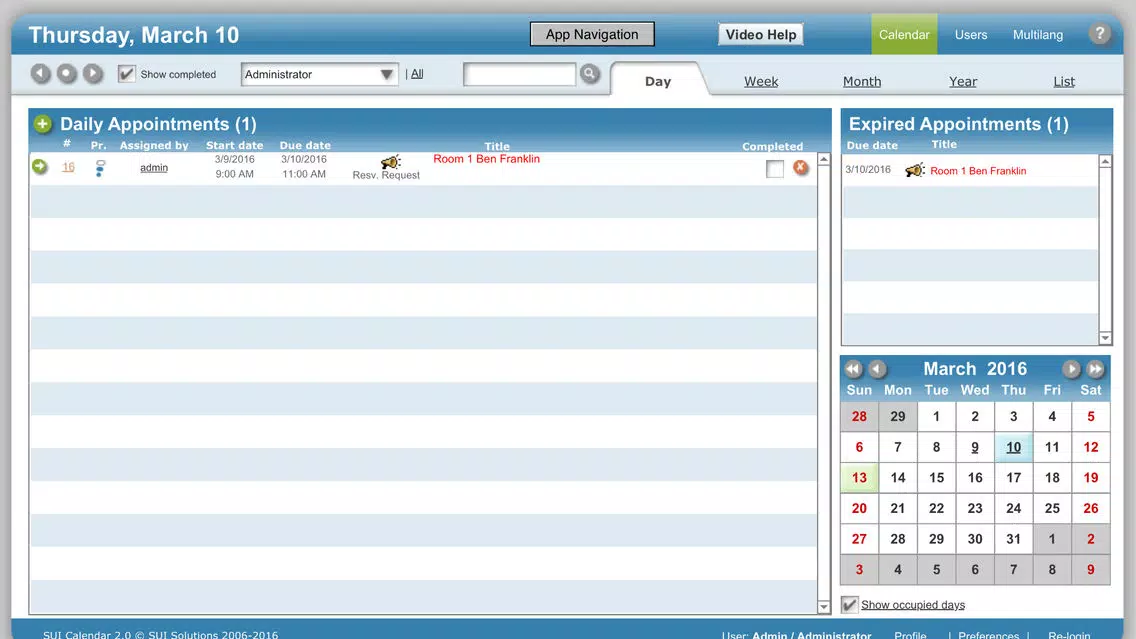Add new appointment with green plus
1136x639 pixels.
(x=43, y=124)
